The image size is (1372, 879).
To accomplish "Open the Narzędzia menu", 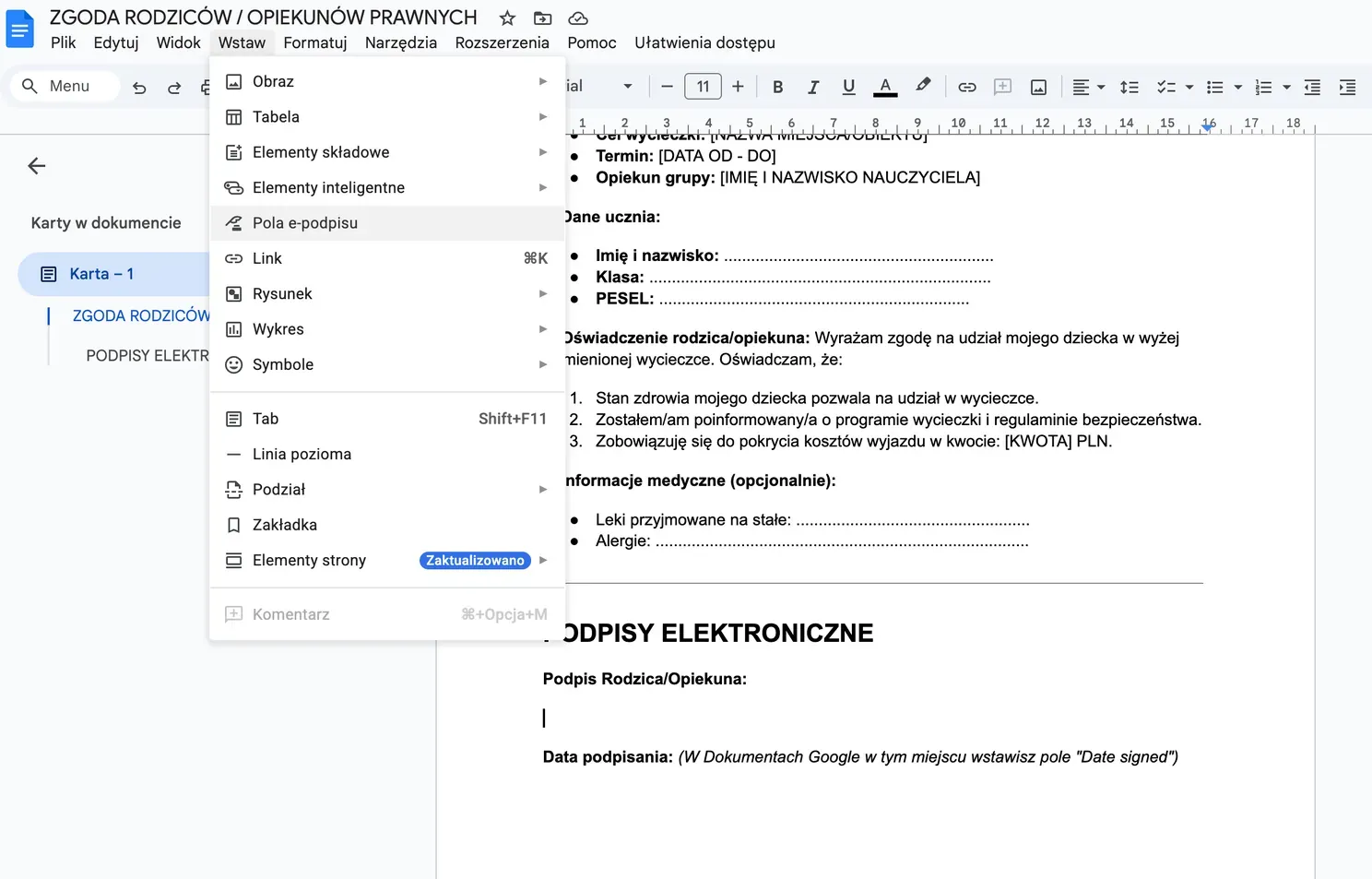I will pos(401,42).
